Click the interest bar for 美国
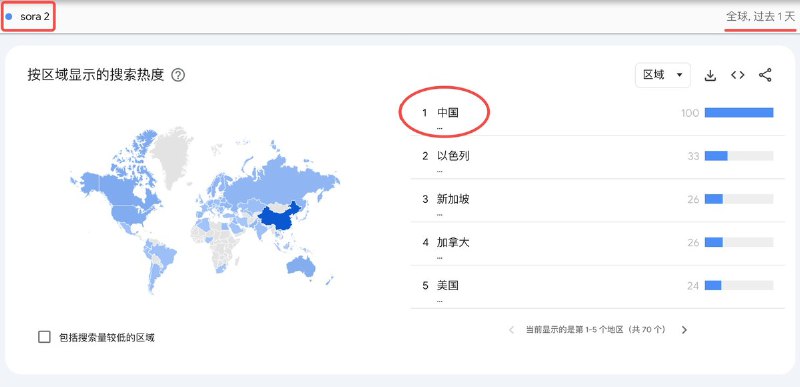The height and width of the screenshot is (387, 800). [x=739, y=286]
